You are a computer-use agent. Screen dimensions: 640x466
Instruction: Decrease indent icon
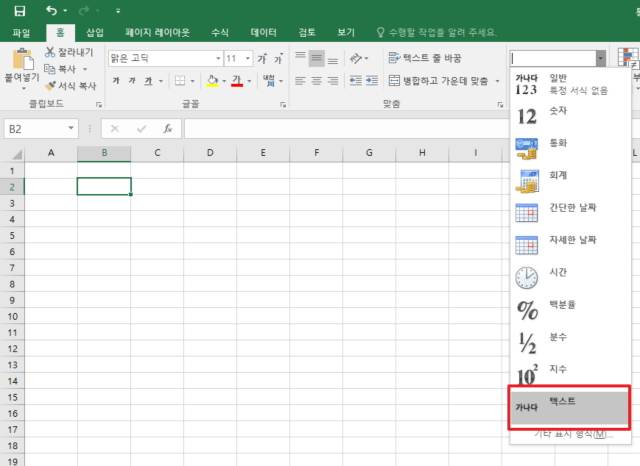(356, 81)
